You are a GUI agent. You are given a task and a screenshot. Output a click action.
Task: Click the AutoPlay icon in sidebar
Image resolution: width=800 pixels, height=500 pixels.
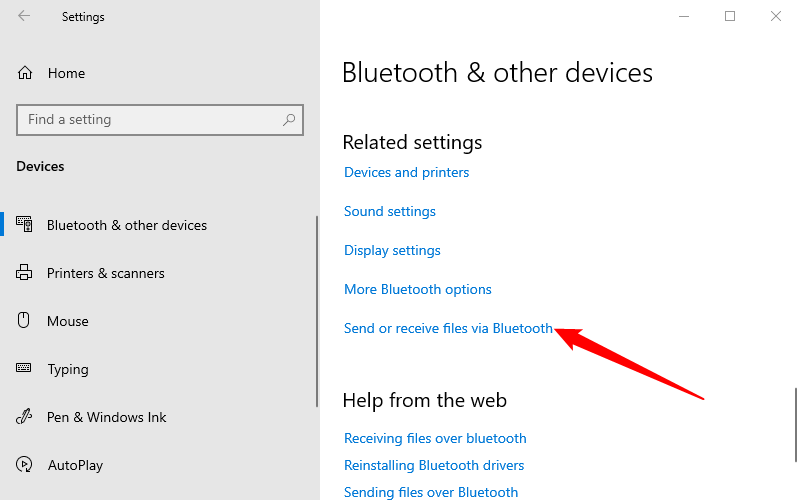point(25,465)
